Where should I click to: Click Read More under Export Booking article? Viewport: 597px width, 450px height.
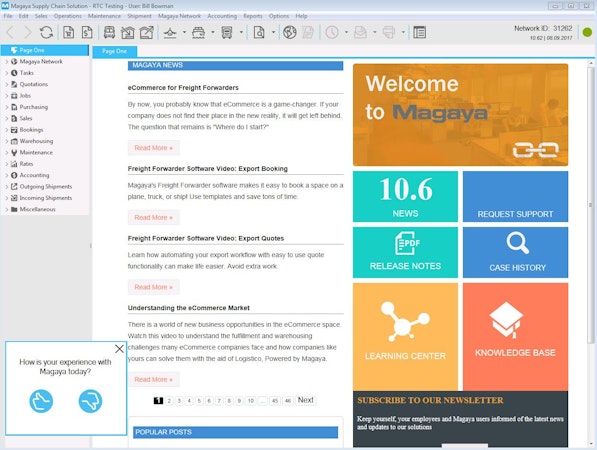click(153, 217)
